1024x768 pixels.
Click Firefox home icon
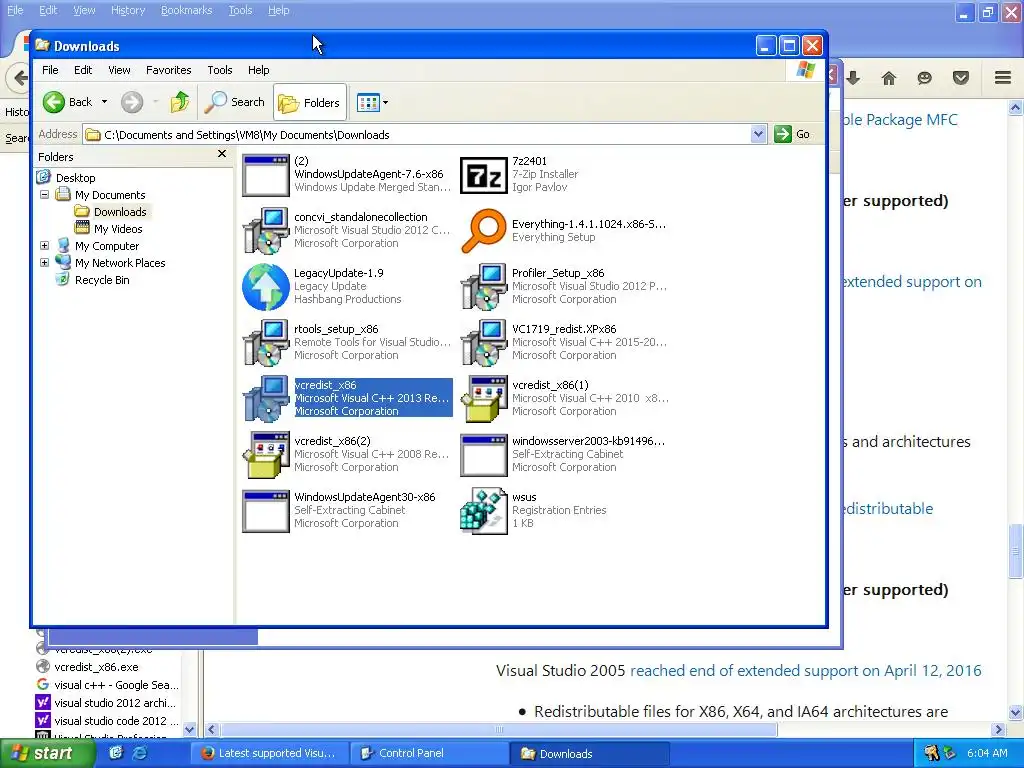[x=889, y=78]
